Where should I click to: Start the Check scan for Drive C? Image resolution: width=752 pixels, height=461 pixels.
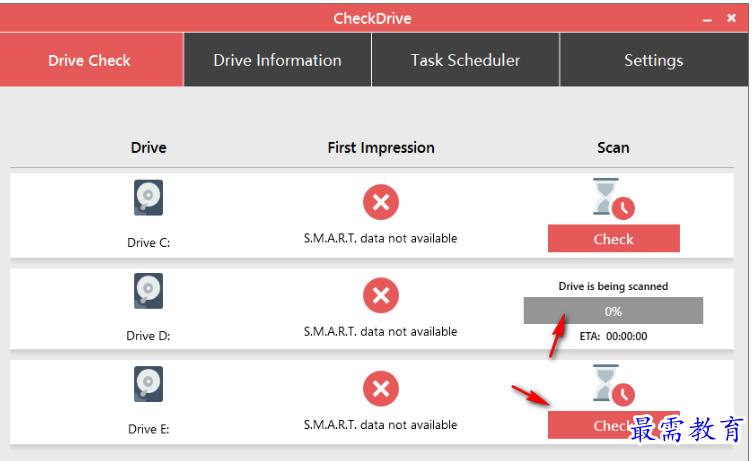(x=613, y=238)
